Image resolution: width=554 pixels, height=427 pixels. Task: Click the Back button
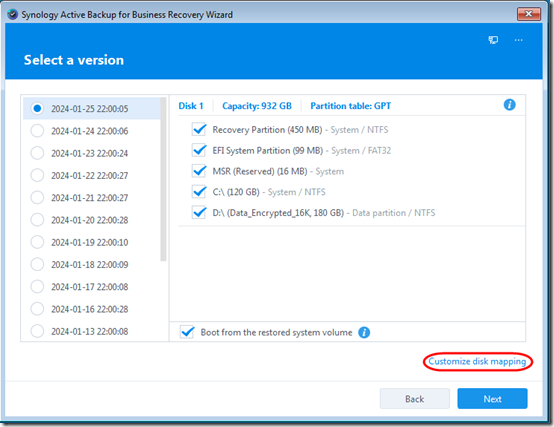(415, 399)
